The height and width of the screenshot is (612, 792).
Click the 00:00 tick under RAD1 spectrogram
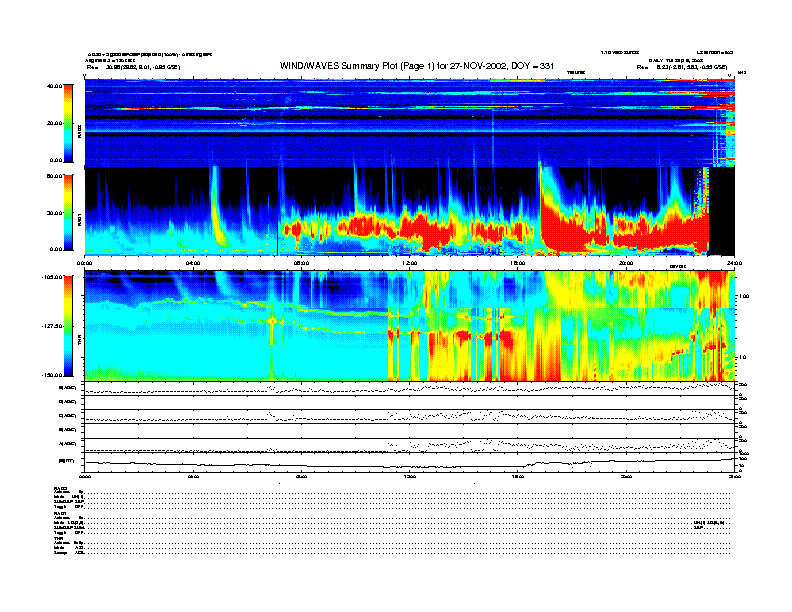[x=86, y=263]
